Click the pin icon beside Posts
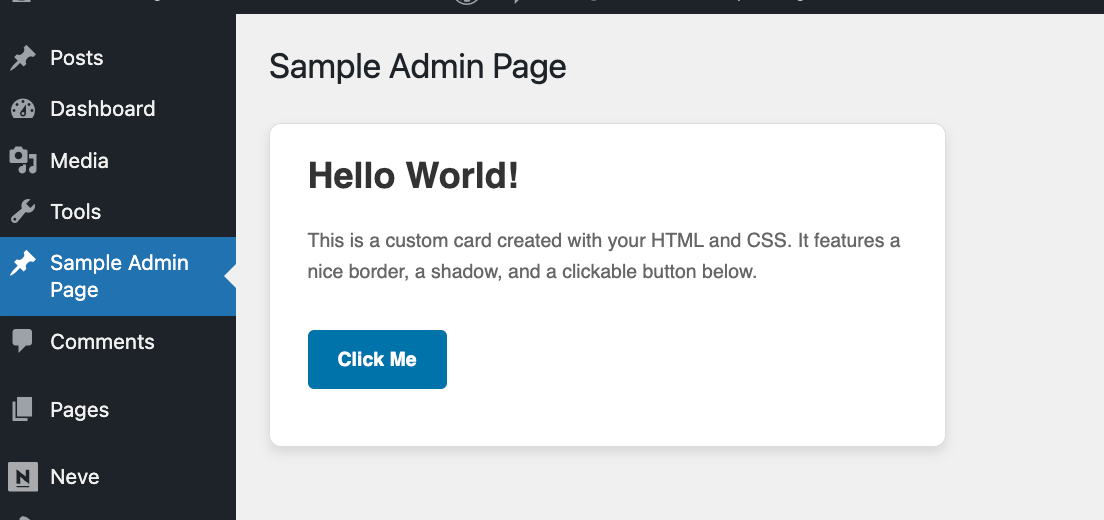1104x520 pixels. tap(22, 58)
